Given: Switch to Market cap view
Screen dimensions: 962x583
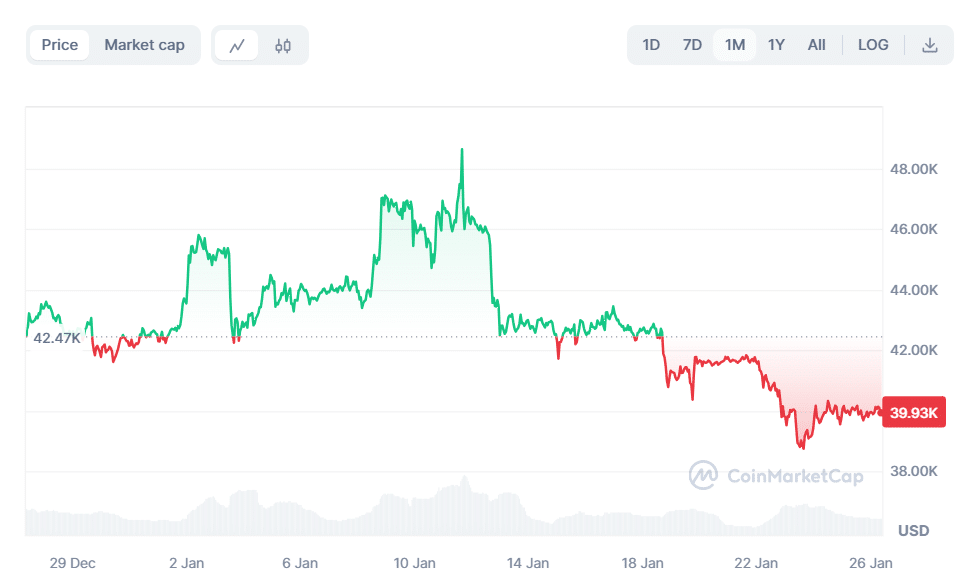Looking at the screenshot, I should [144, 45].
